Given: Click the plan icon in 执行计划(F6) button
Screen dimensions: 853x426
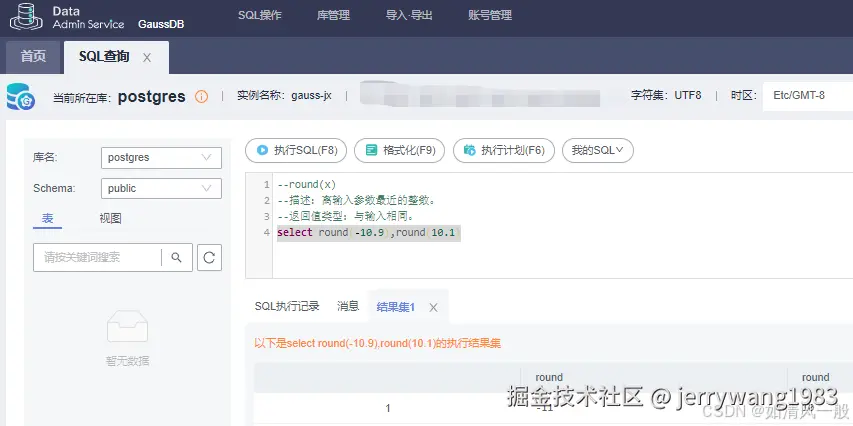Looking at the screenshot, I should (469, 150).
